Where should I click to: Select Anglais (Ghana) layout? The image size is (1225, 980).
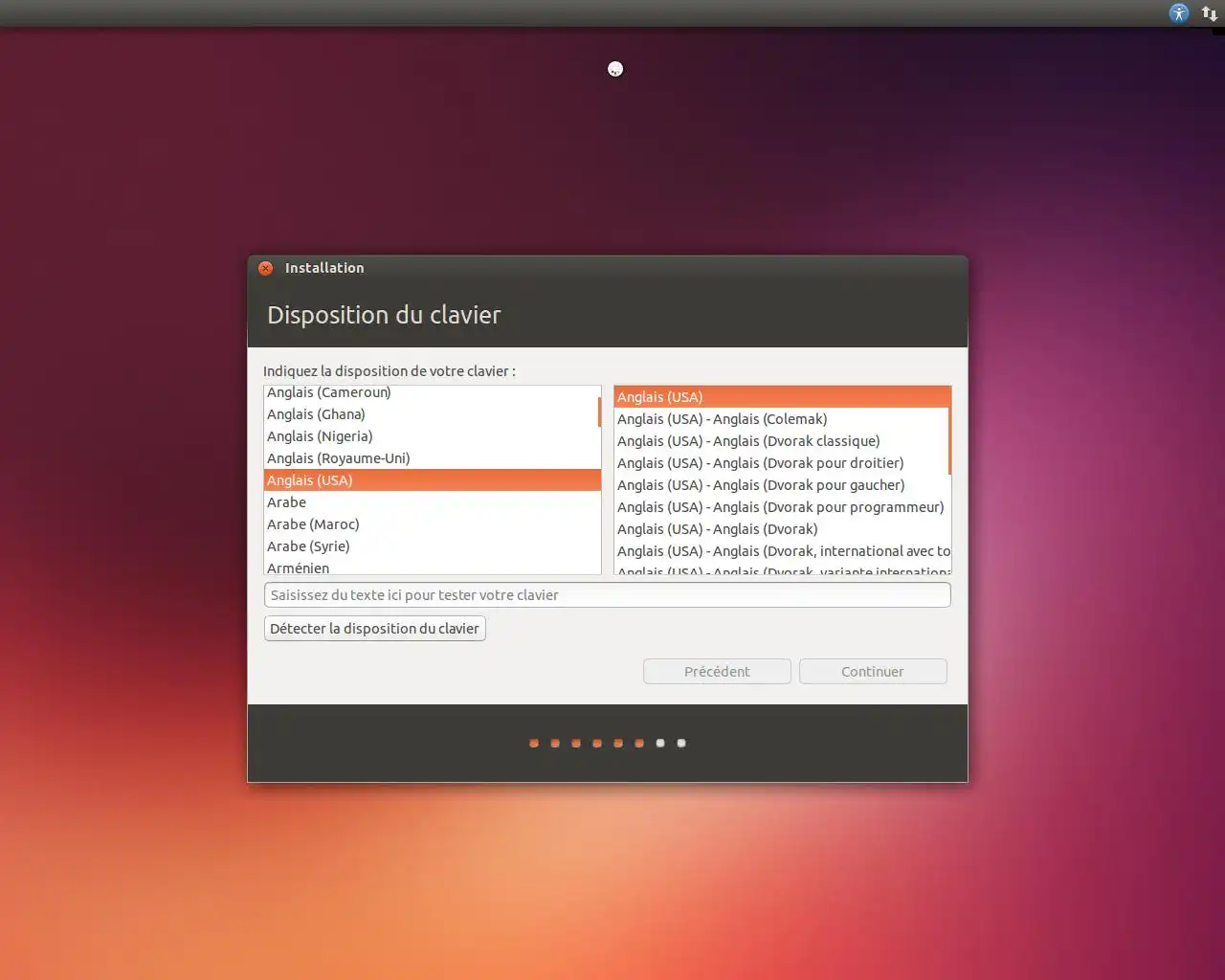(x=432, y=414)
